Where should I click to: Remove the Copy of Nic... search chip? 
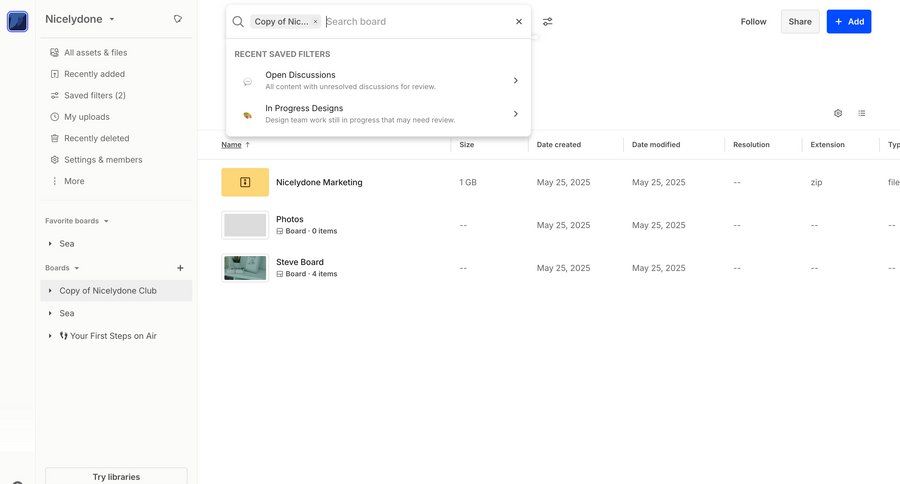pos(315,22)
